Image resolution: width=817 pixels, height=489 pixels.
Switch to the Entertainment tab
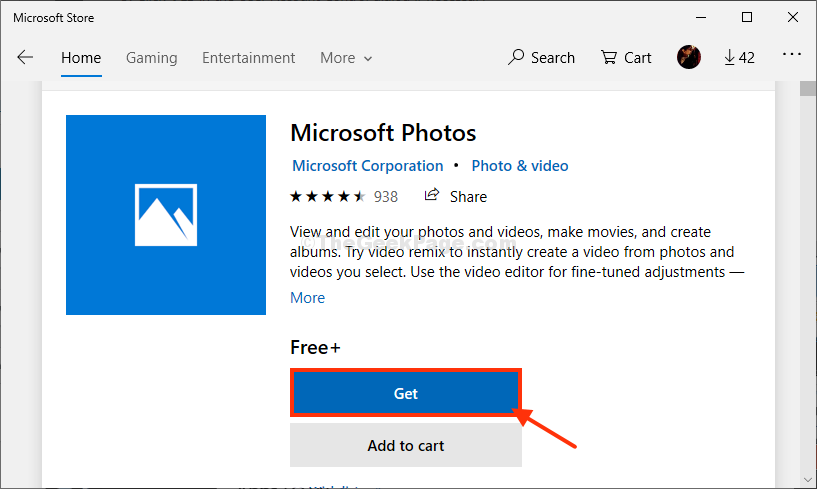pyautogui.click(x=249, y=58)
